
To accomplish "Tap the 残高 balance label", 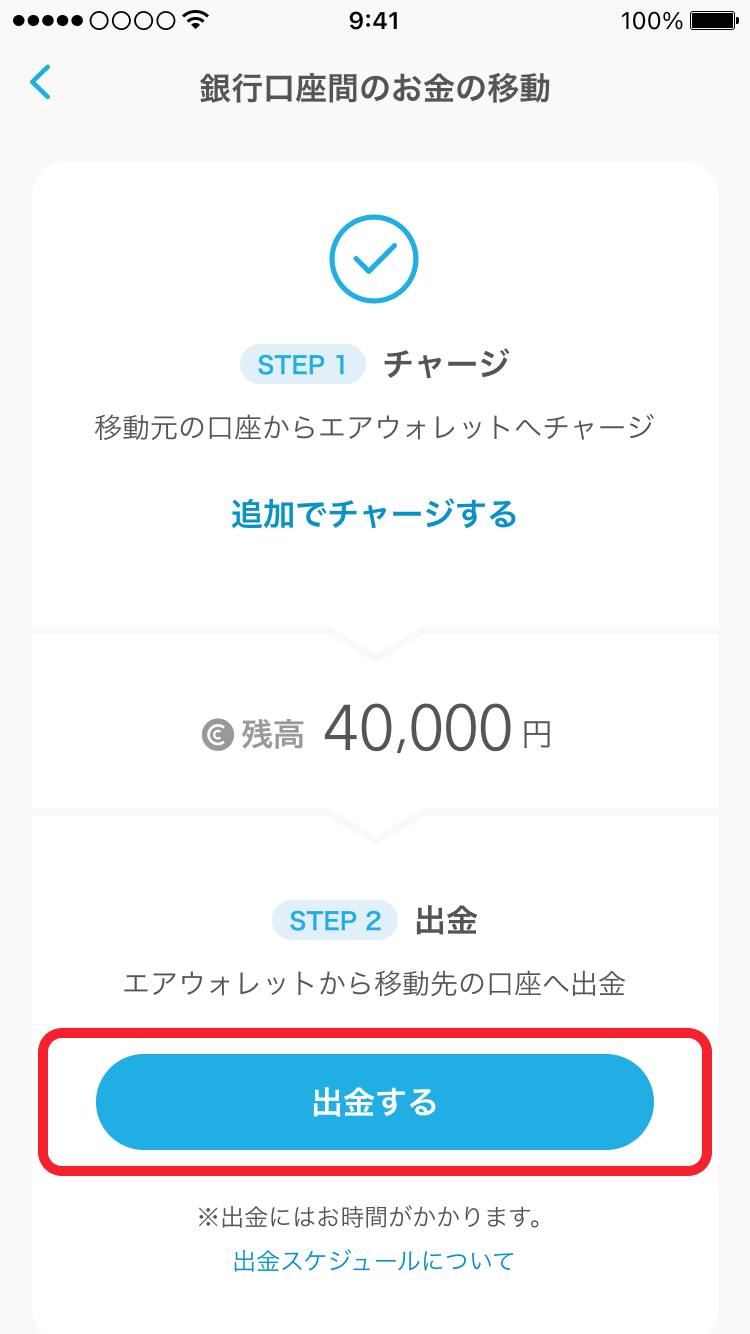I will (273, 735).
